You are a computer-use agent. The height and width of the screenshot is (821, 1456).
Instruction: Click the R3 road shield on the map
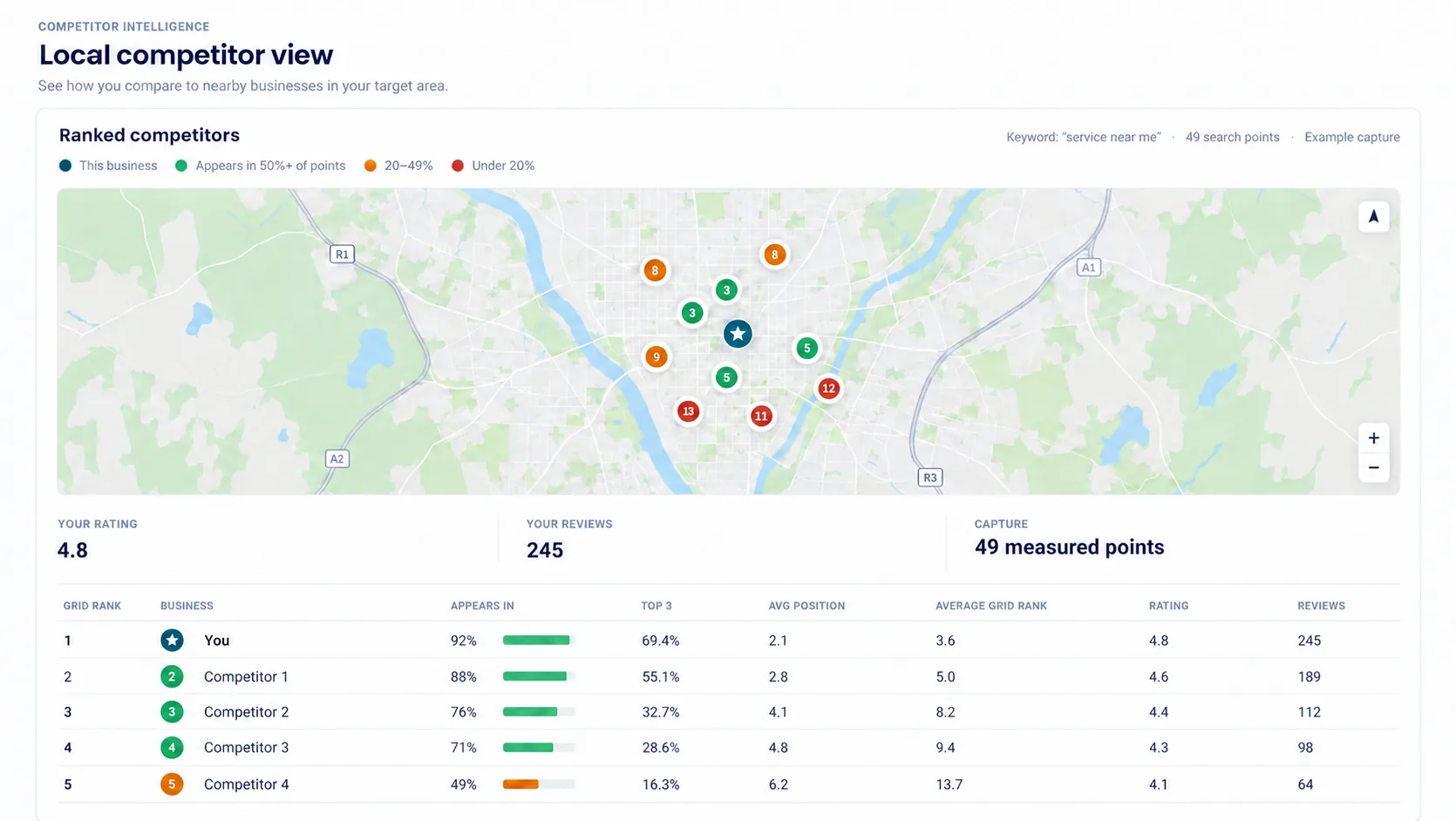point(930,478)
